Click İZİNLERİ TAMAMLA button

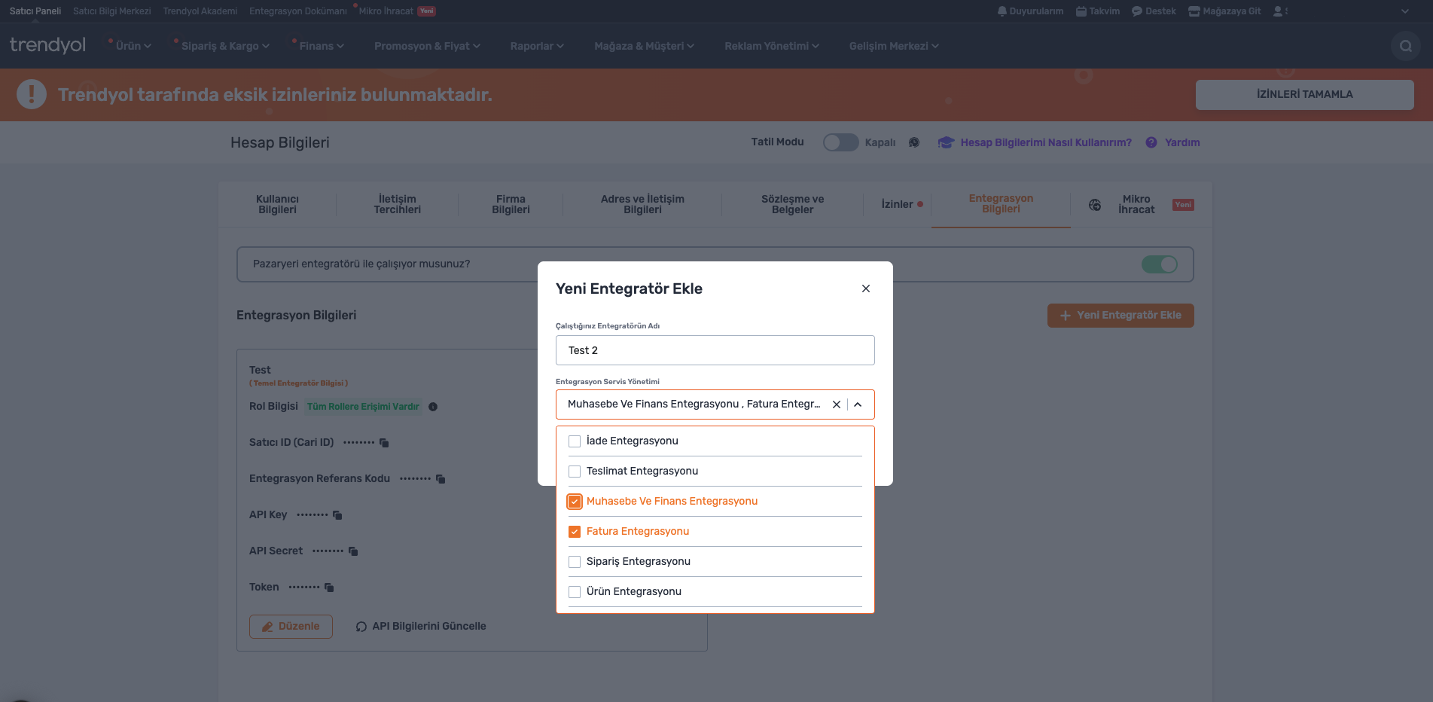[x=1305, y=94]
